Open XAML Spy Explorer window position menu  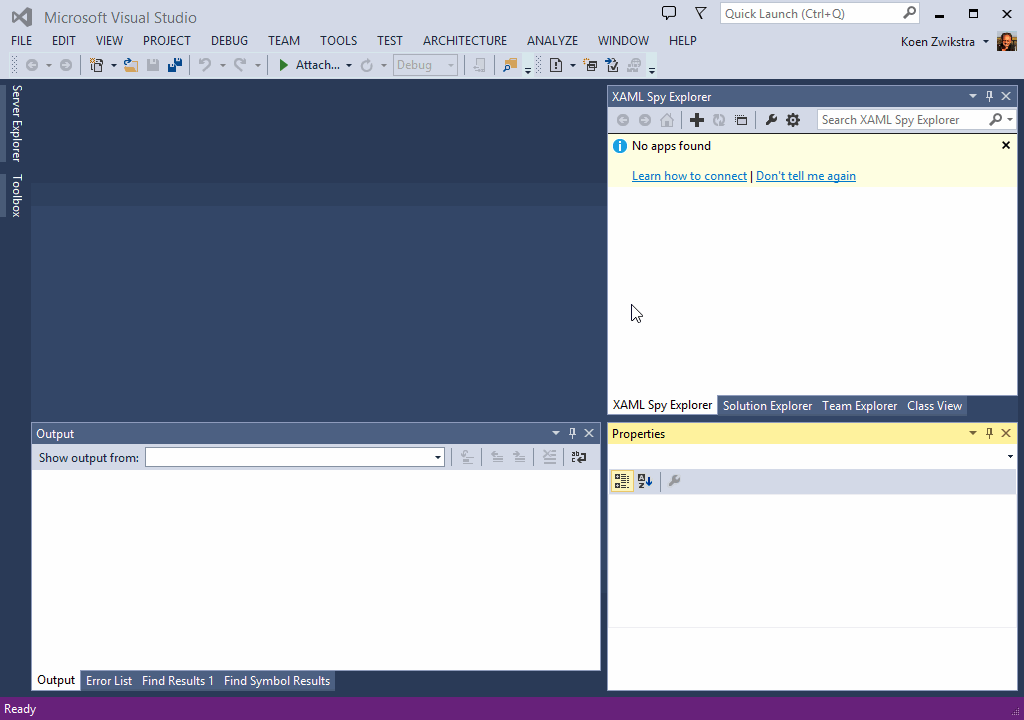tap(972, 96)
